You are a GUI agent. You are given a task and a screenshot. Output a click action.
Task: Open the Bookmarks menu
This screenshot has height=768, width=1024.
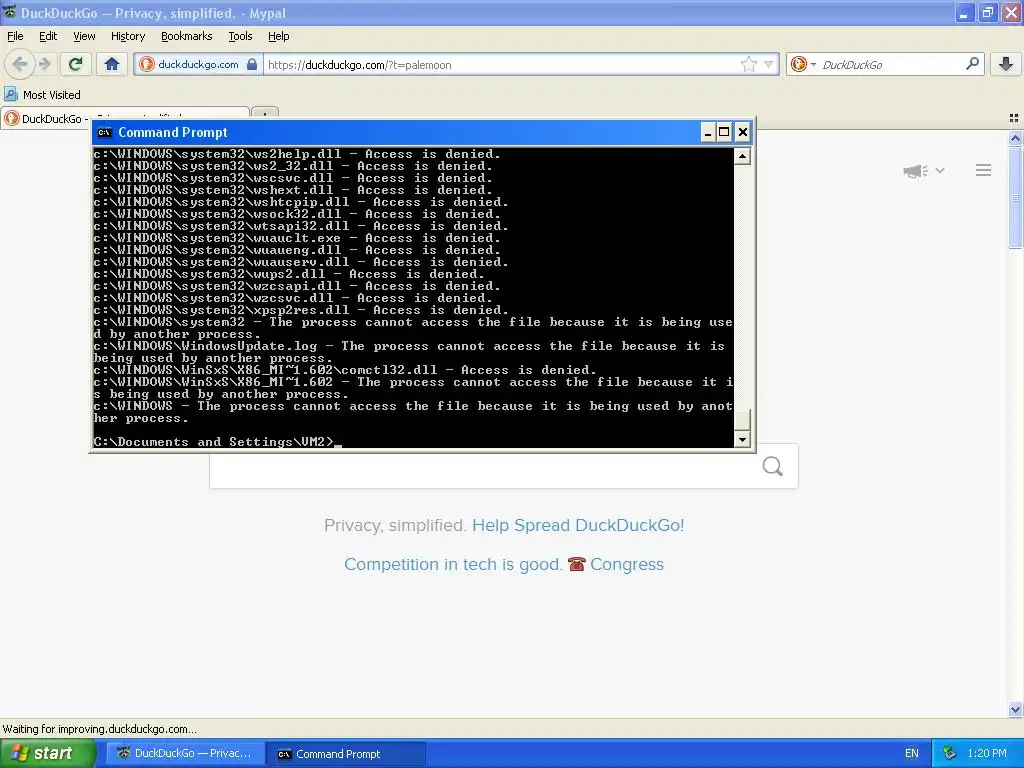pyautogui.click(x=186, y=36)
